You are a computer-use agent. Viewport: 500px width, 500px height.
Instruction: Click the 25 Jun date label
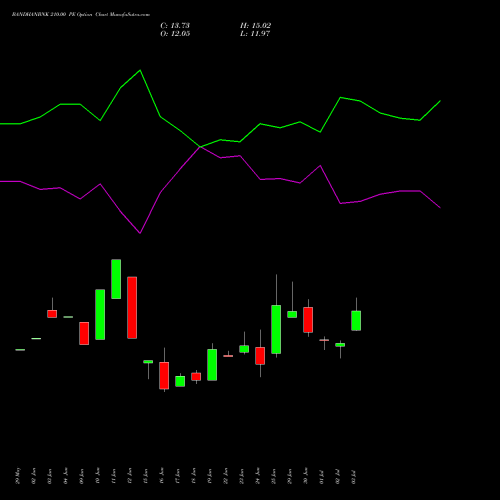(x=274, y=476)
